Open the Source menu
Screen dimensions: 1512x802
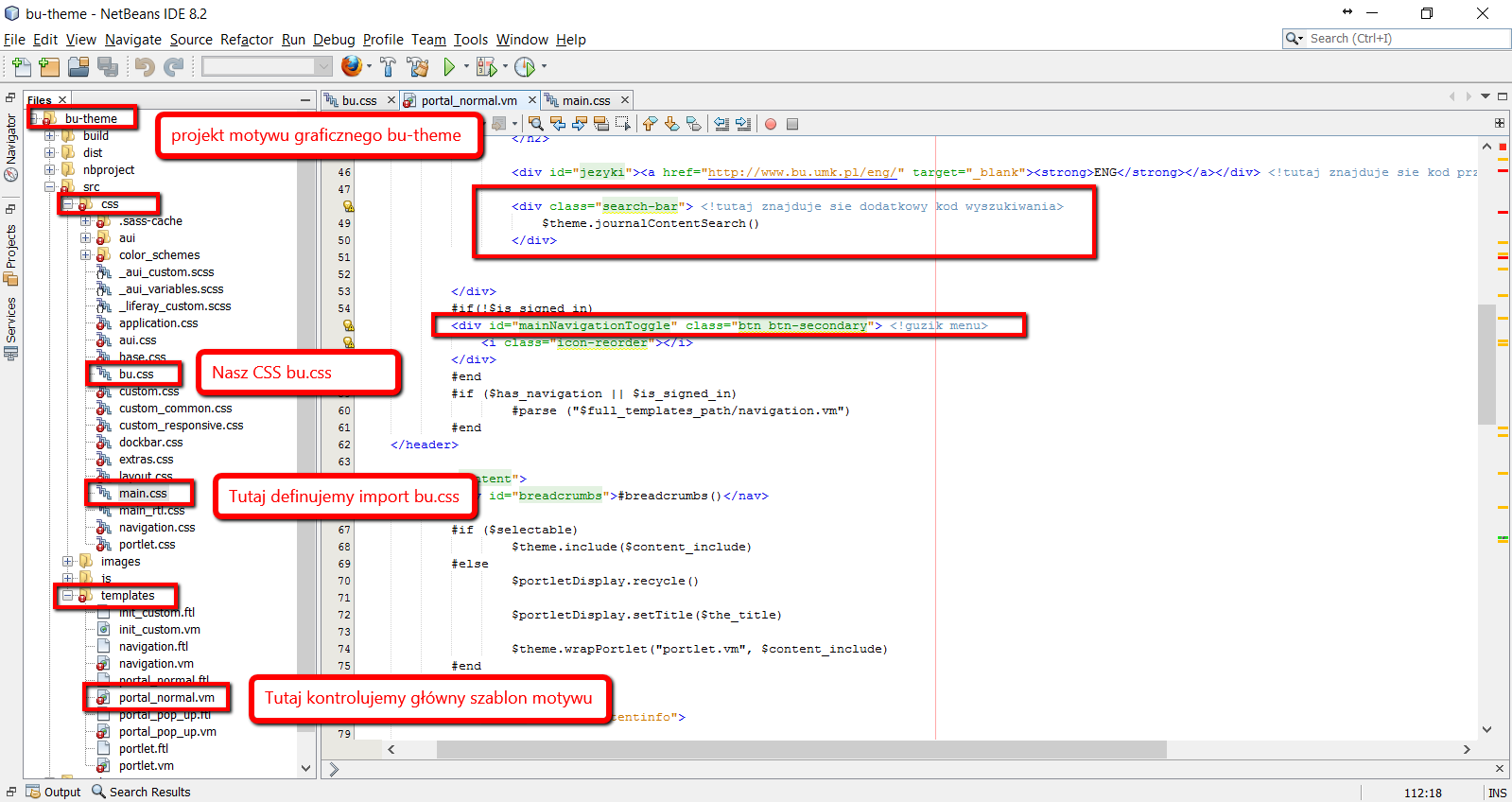pos(191,40)
